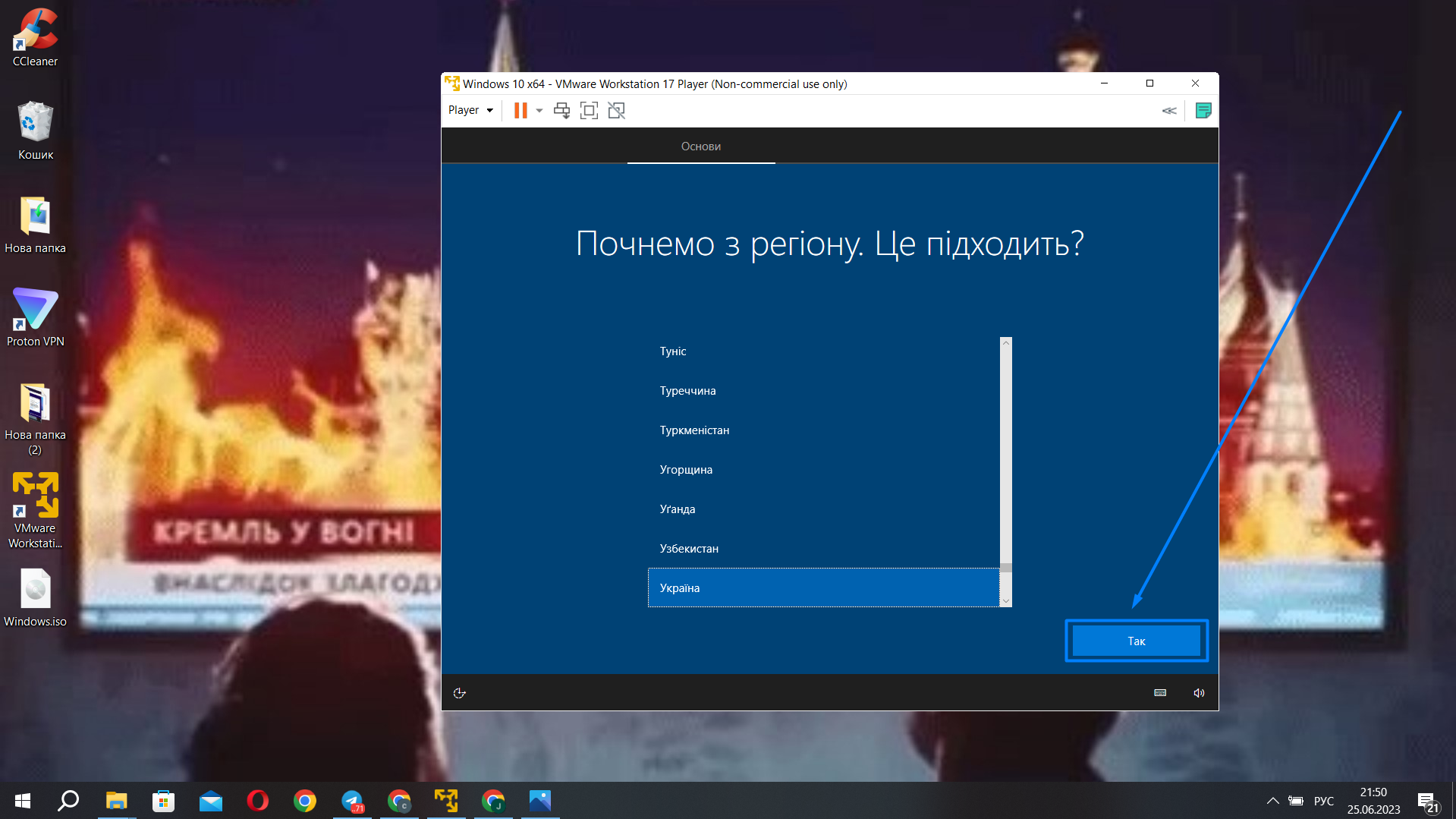Select the Нова папка (2) desktop folder
The width and height of the screenshot is (1456, 819).
36,419
